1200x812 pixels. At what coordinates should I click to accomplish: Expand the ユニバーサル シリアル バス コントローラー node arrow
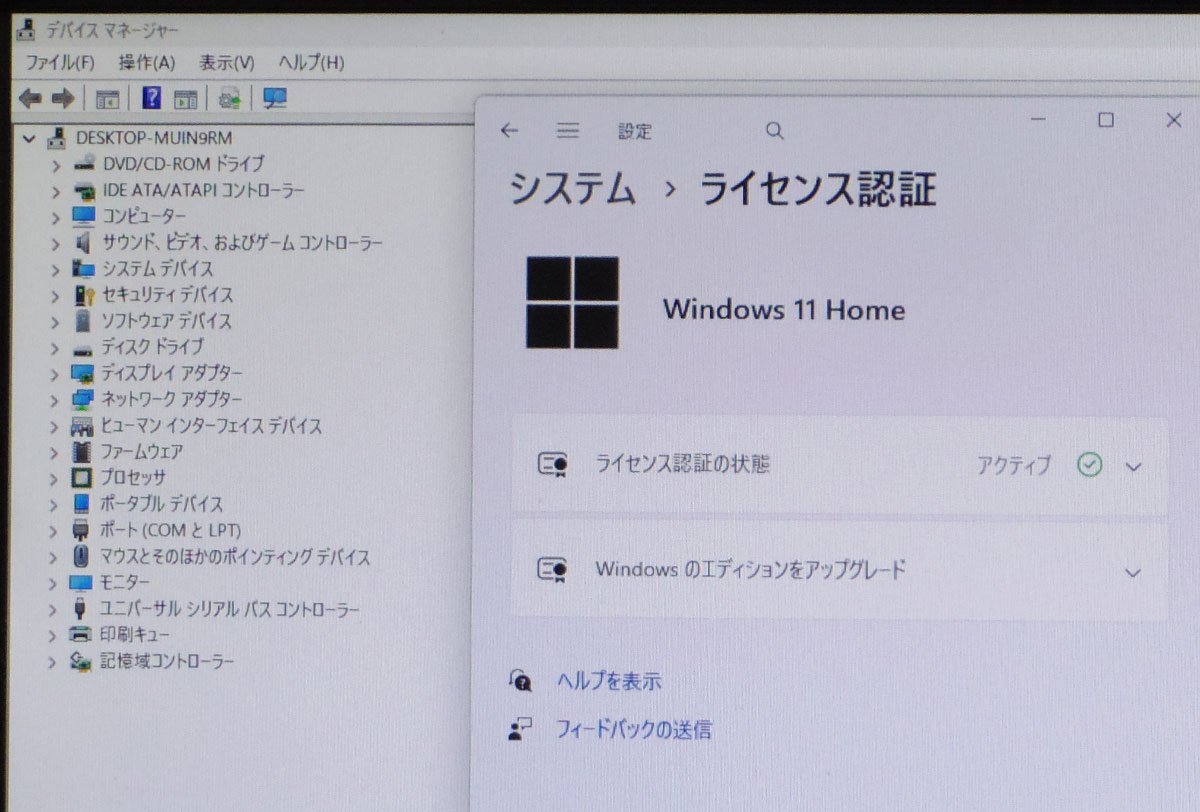click(54, 609)
